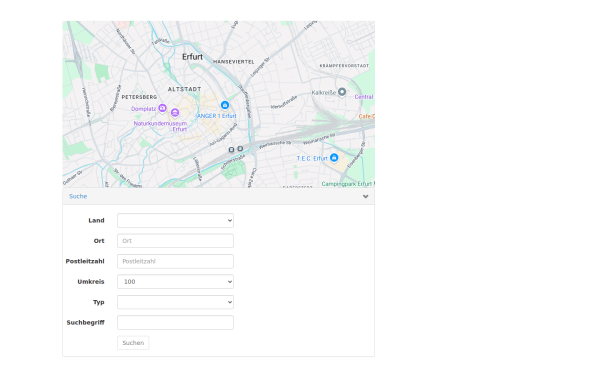Click the Central label on map
The image size is (600, 375).
(364, 97)
